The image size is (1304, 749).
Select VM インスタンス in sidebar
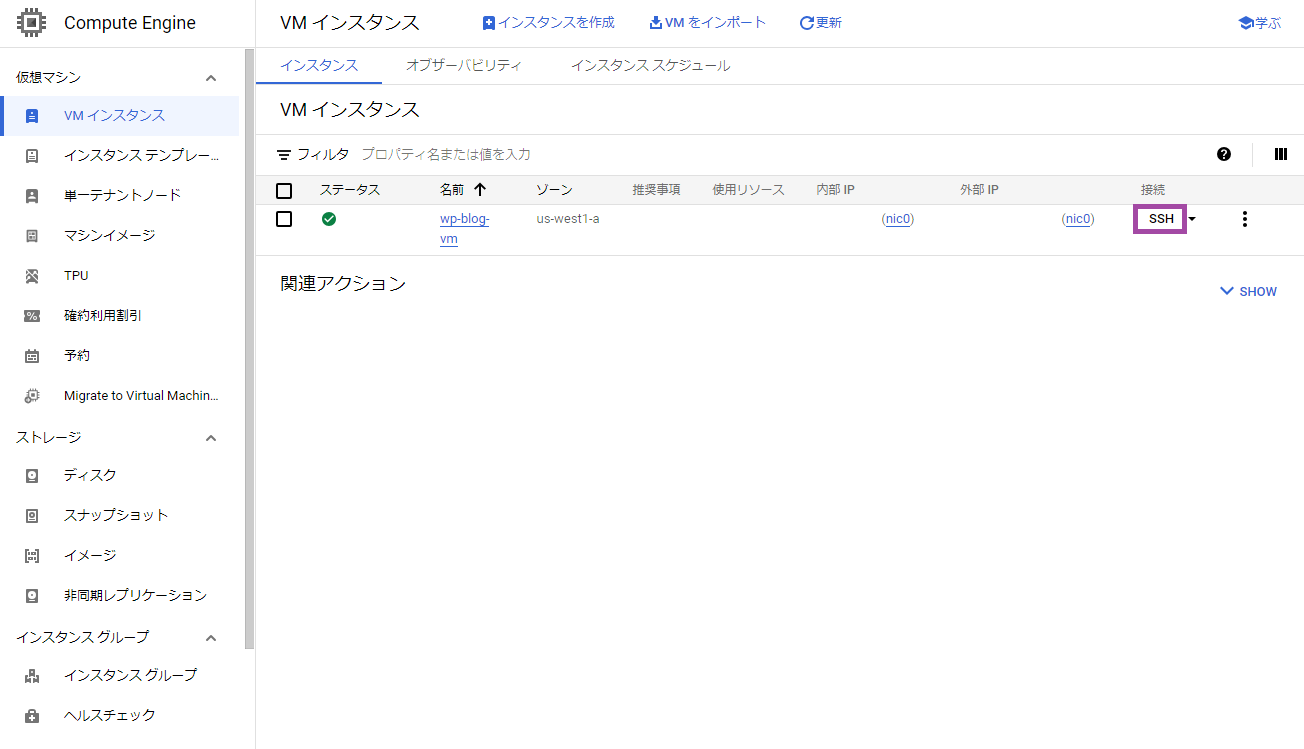tap(120, 116)
